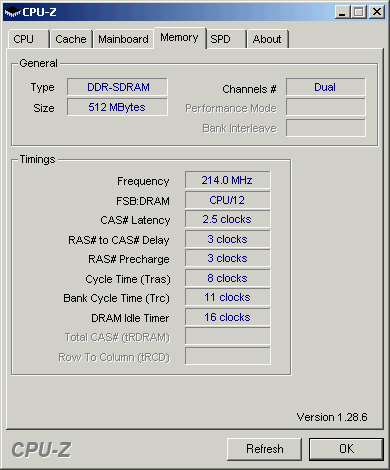Image resolution: width=390 pixels, height=470 pixels.
Task: Click the RAS# to CAS# Delay value field
Action: coord(228,239)
